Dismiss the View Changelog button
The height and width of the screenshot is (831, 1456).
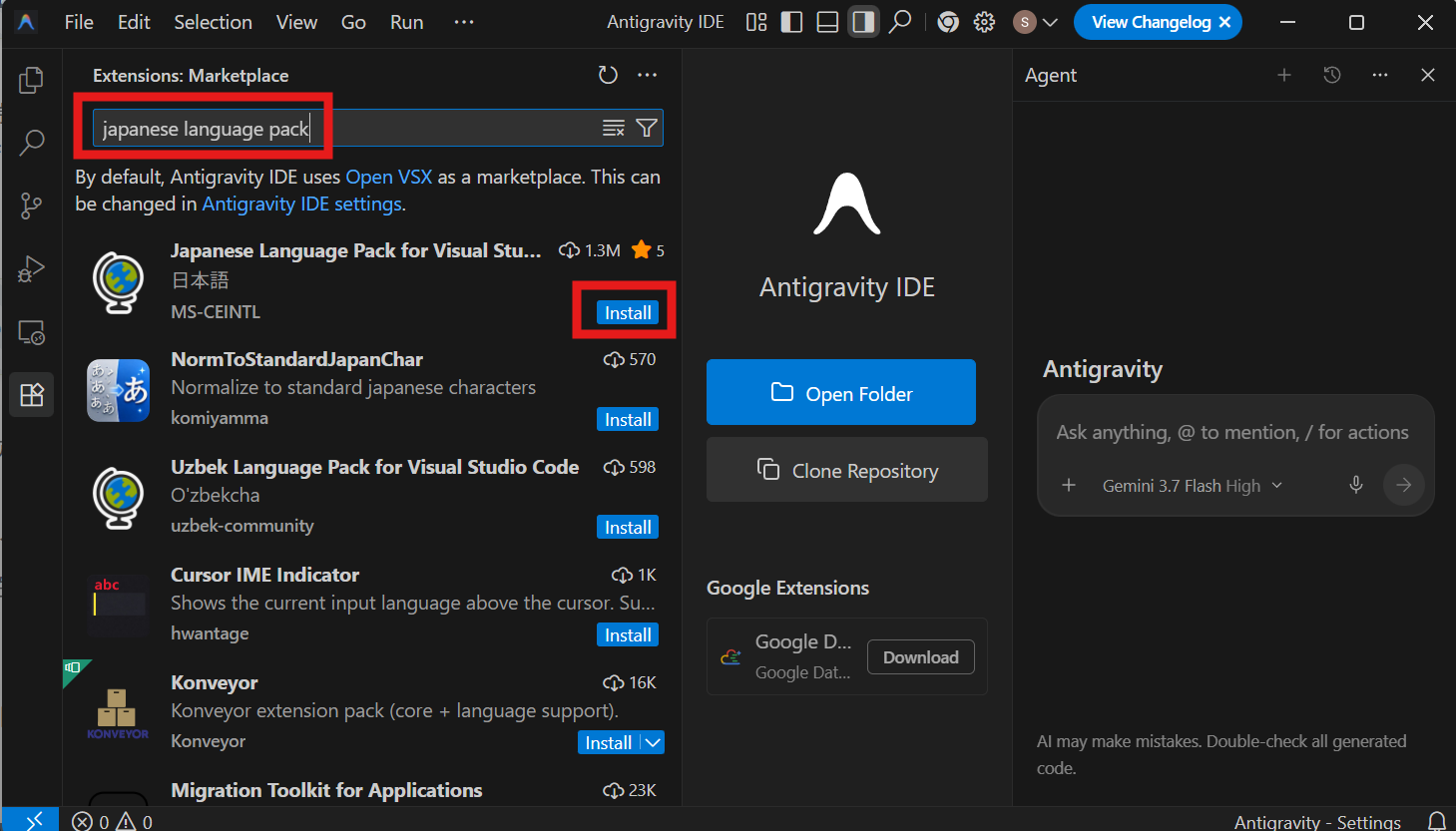click(x=1225, y=22)
